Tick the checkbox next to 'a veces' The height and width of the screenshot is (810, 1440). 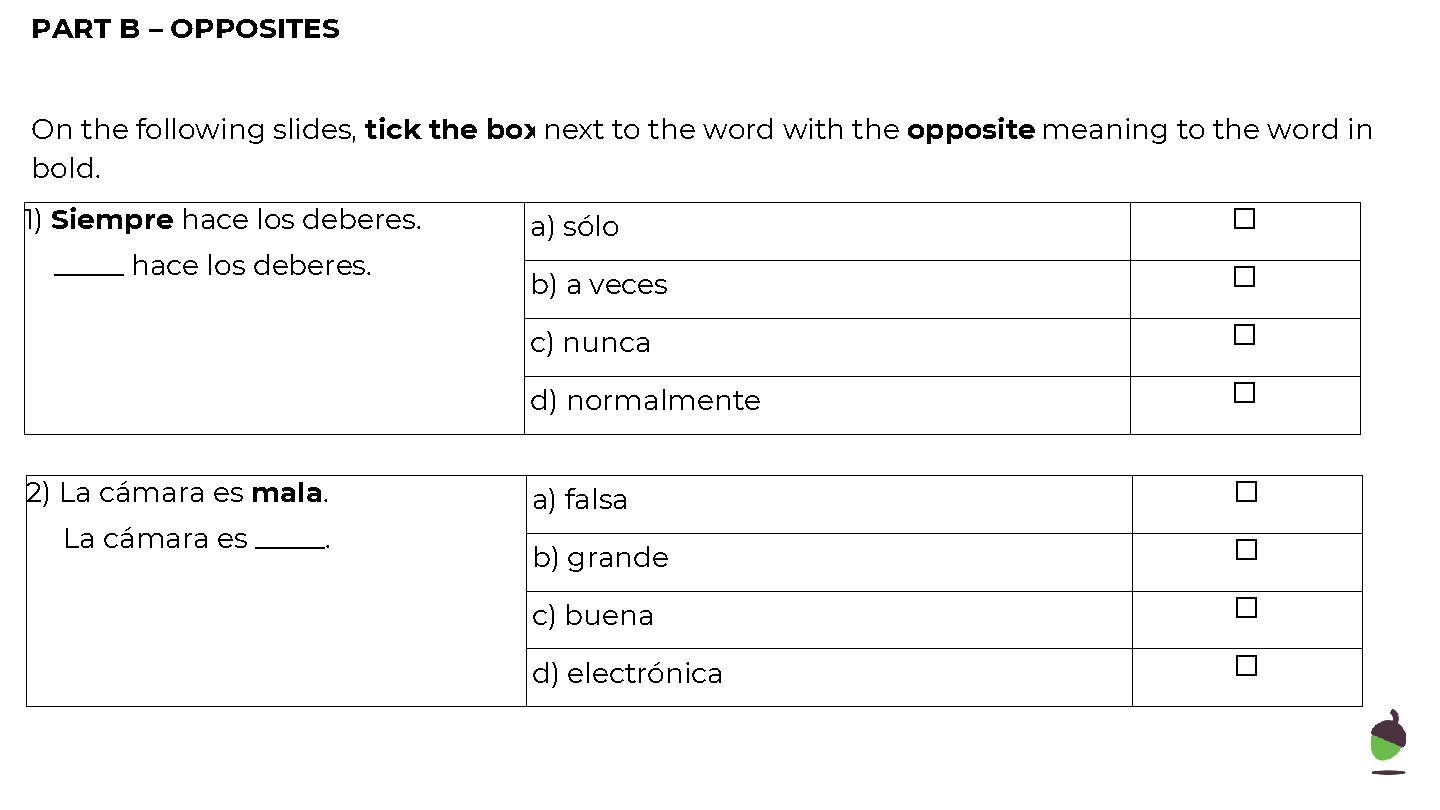[x=1244, y=277]
